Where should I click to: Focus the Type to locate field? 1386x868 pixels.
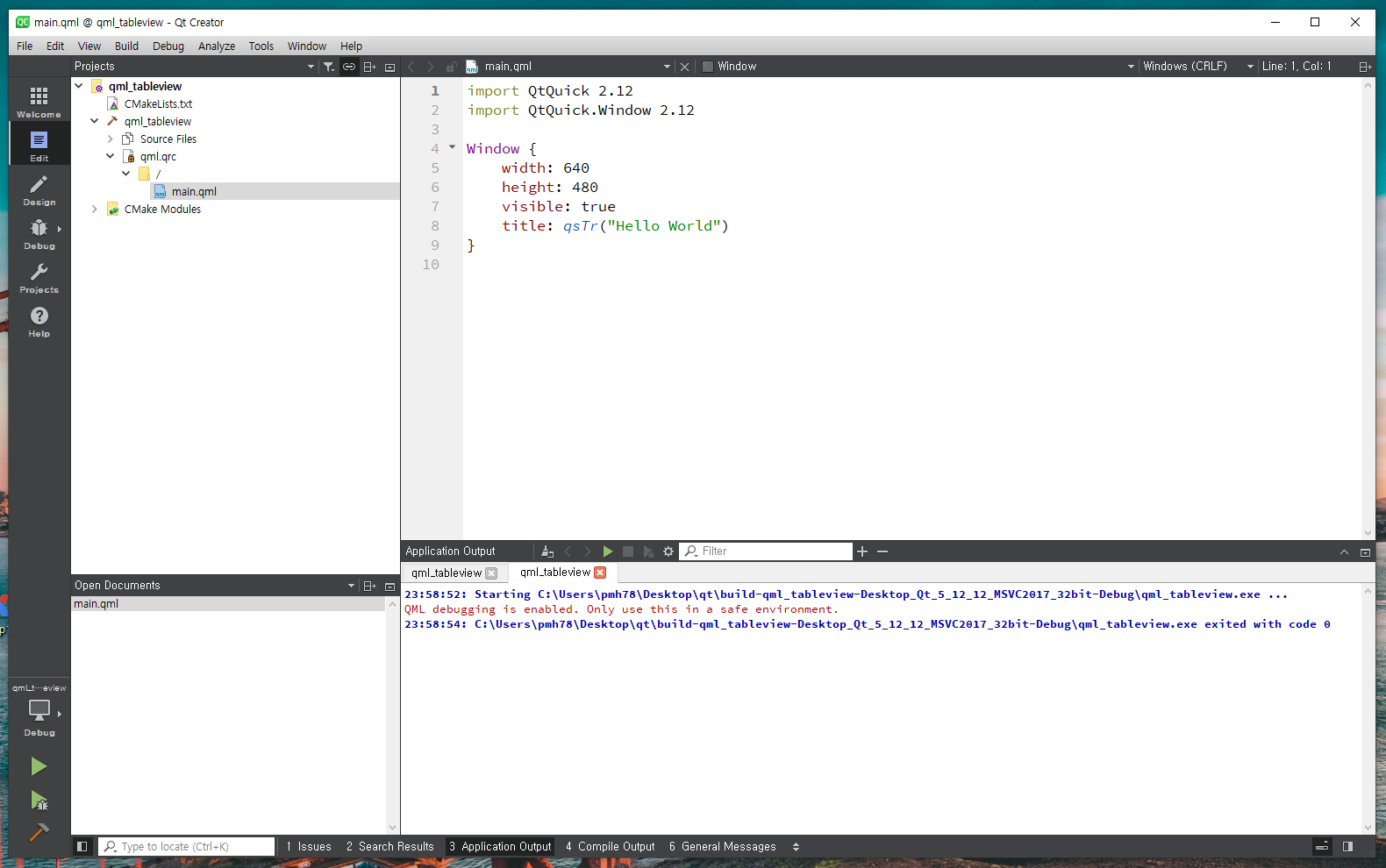186,846
